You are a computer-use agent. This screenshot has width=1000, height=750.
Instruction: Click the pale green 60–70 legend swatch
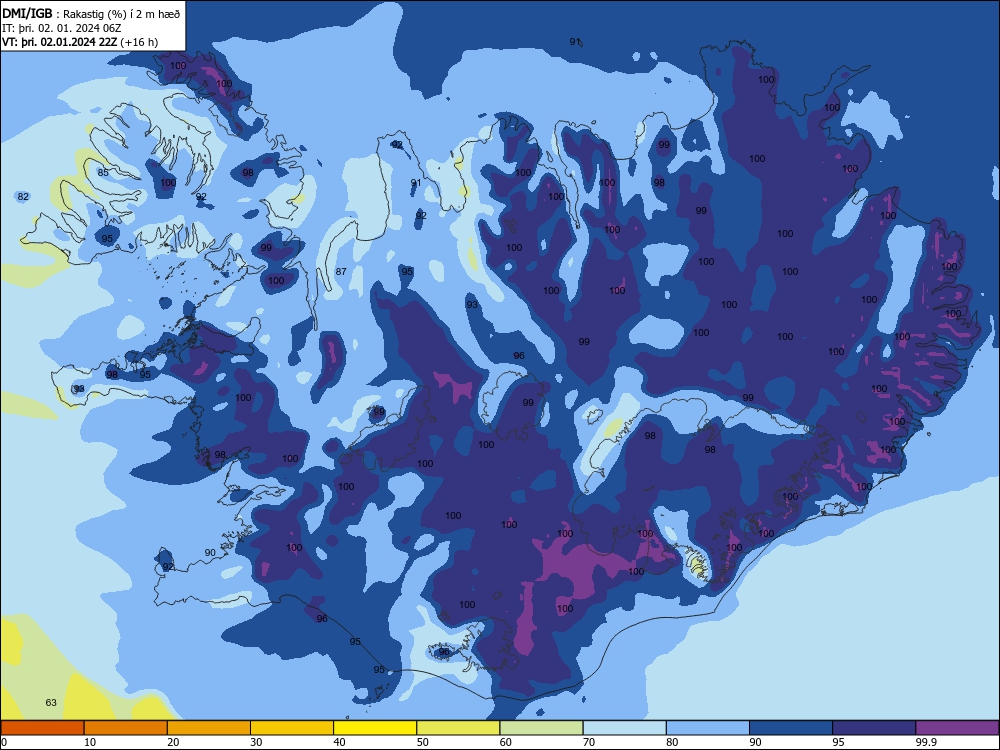click(541, 728)
